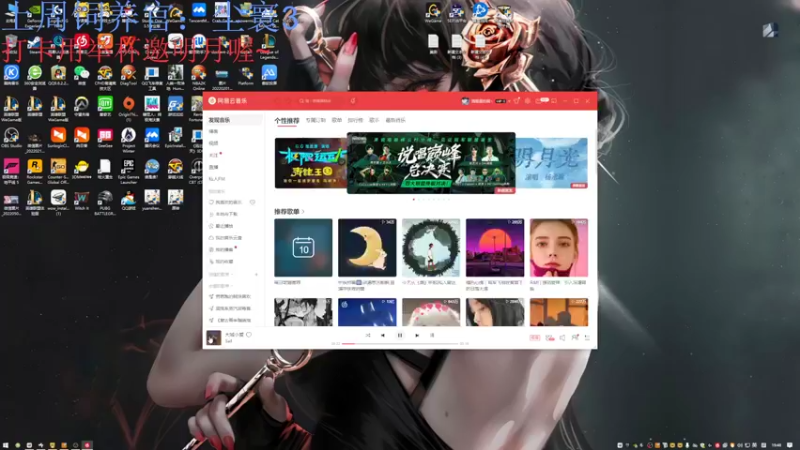
Task: Switch to the 个性推荐 tab
Action: (287, 120)
